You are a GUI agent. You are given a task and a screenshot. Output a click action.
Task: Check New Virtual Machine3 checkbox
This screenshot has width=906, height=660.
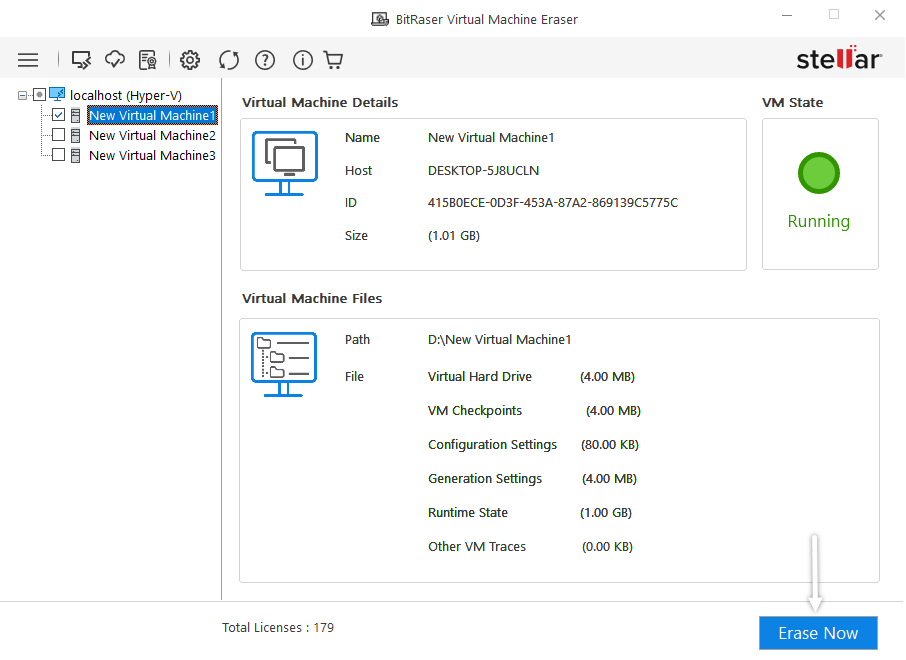click(x=58, y=155)
